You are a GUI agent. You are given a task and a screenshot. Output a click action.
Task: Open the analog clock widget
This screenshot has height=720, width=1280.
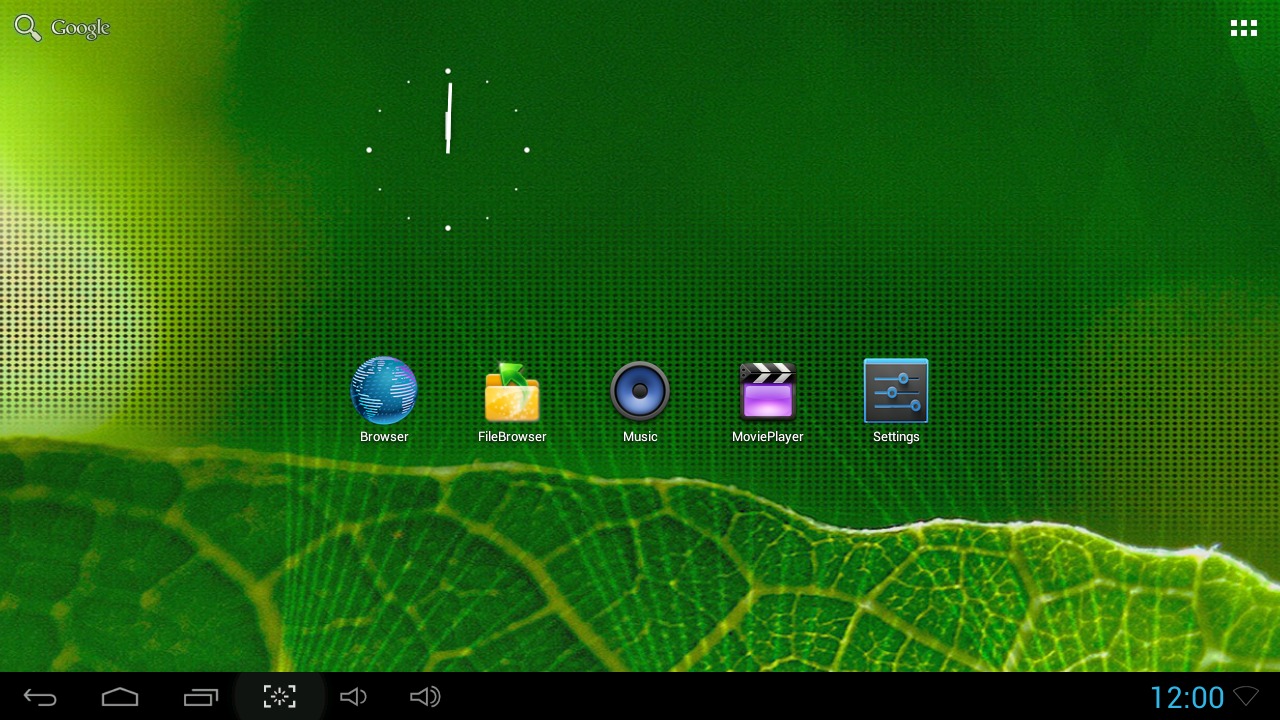pyautogui.click(x=448, y=150)
